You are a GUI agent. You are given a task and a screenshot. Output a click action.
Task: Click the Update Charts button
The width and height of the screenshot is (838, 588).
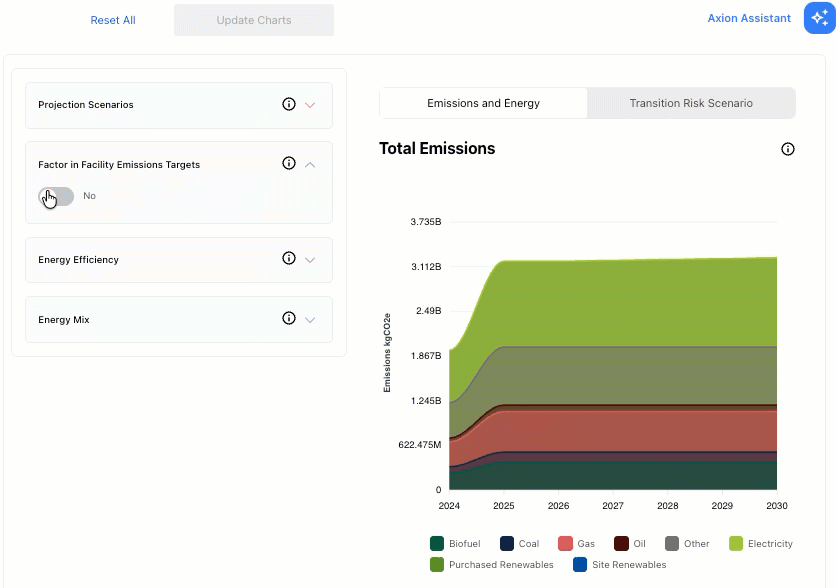pyautogui.click(x=254, y=20)
